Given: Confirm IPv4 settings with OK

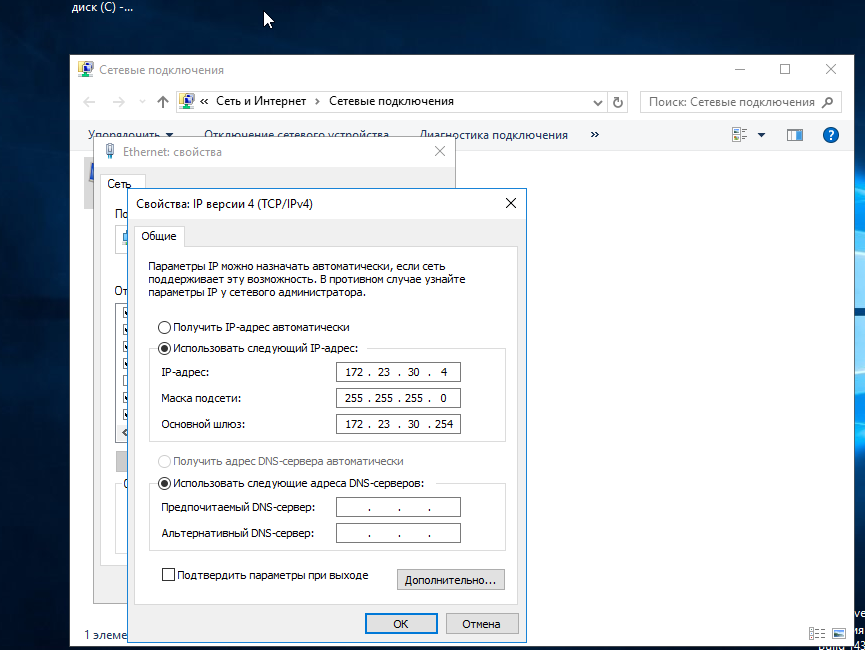Looking at the screenshot, I should coord(401,624).
